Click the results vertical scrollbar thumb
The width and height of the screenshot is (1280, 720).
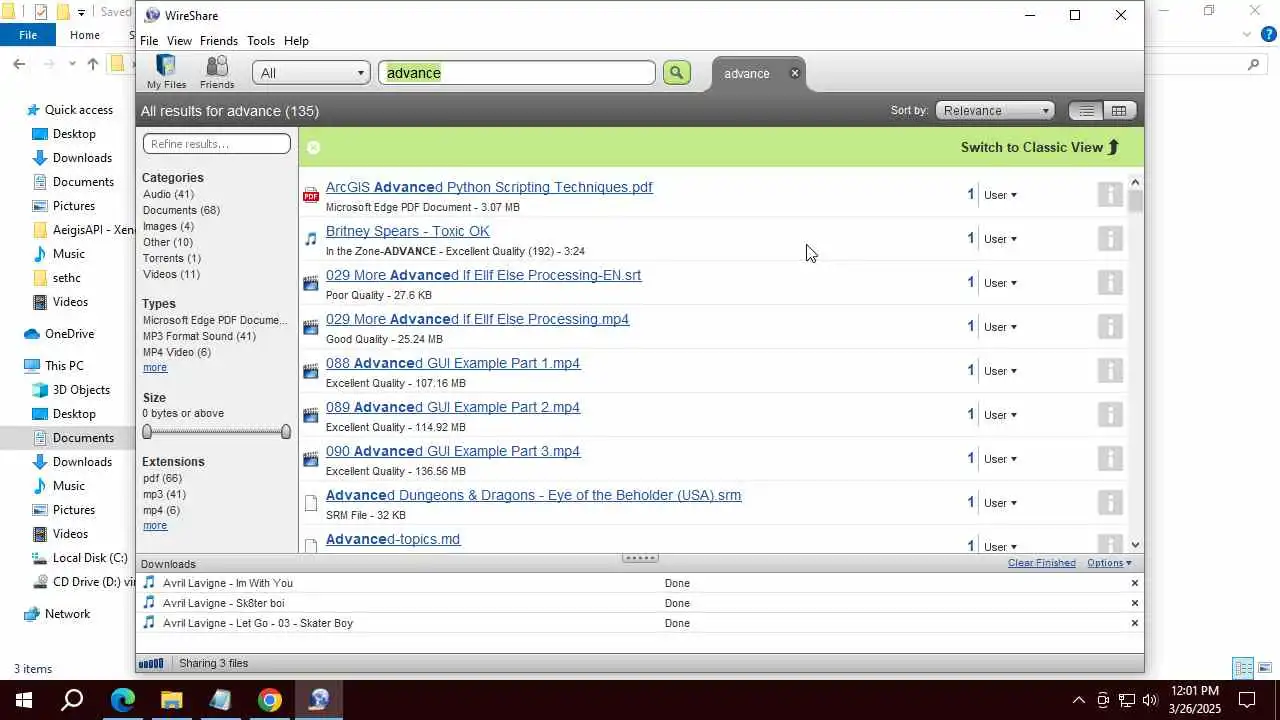tap(1135, 201)
